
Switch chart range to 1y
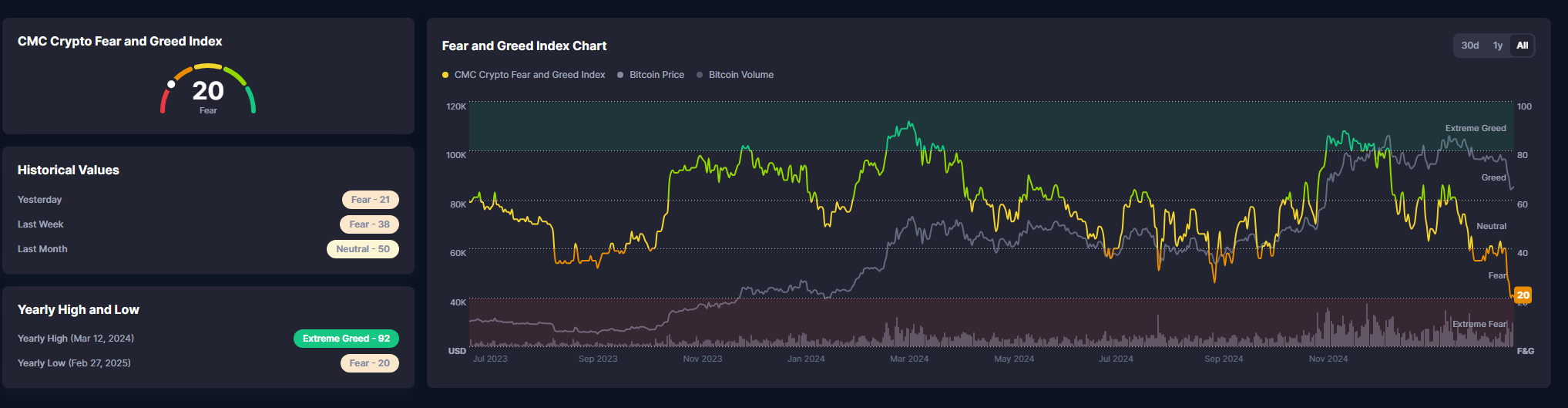point(1498,46)
